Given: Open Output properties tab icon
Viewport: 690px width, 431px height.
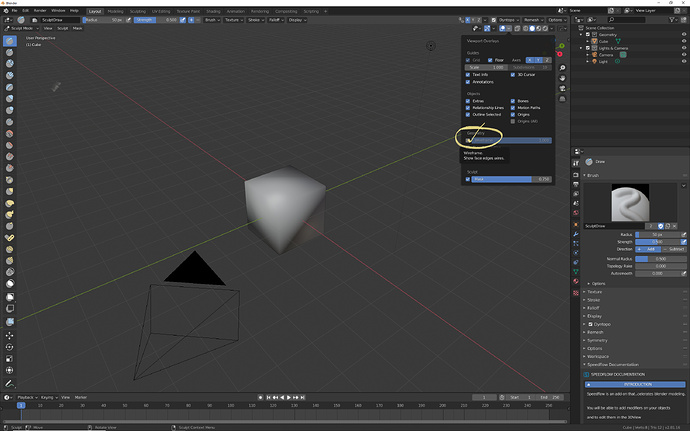Looking at the screenshot, I should (x=576, y=184).
